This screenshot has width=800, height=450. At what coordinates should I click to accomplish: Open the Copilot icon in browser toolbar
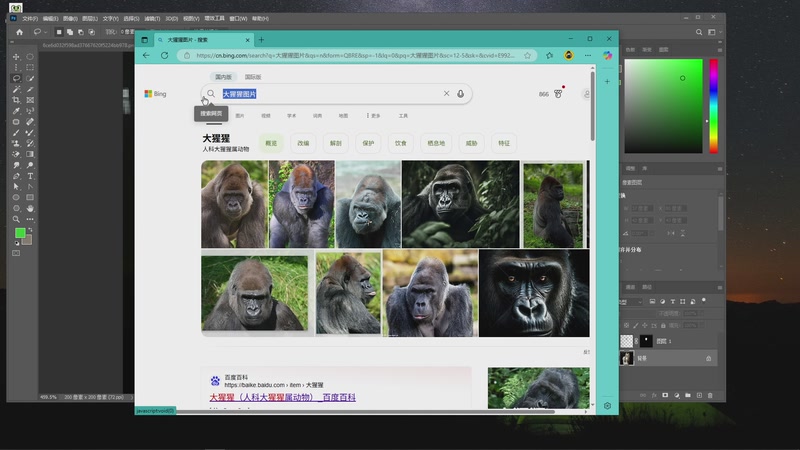point(607,55)
